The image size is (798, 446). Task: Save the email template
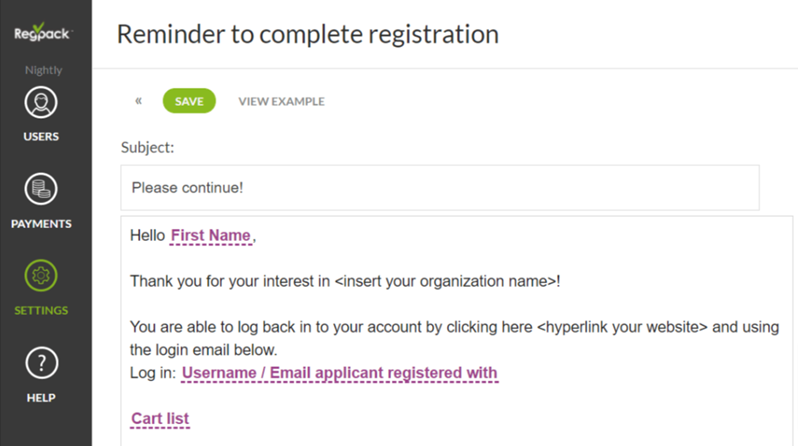pos(189,101)
